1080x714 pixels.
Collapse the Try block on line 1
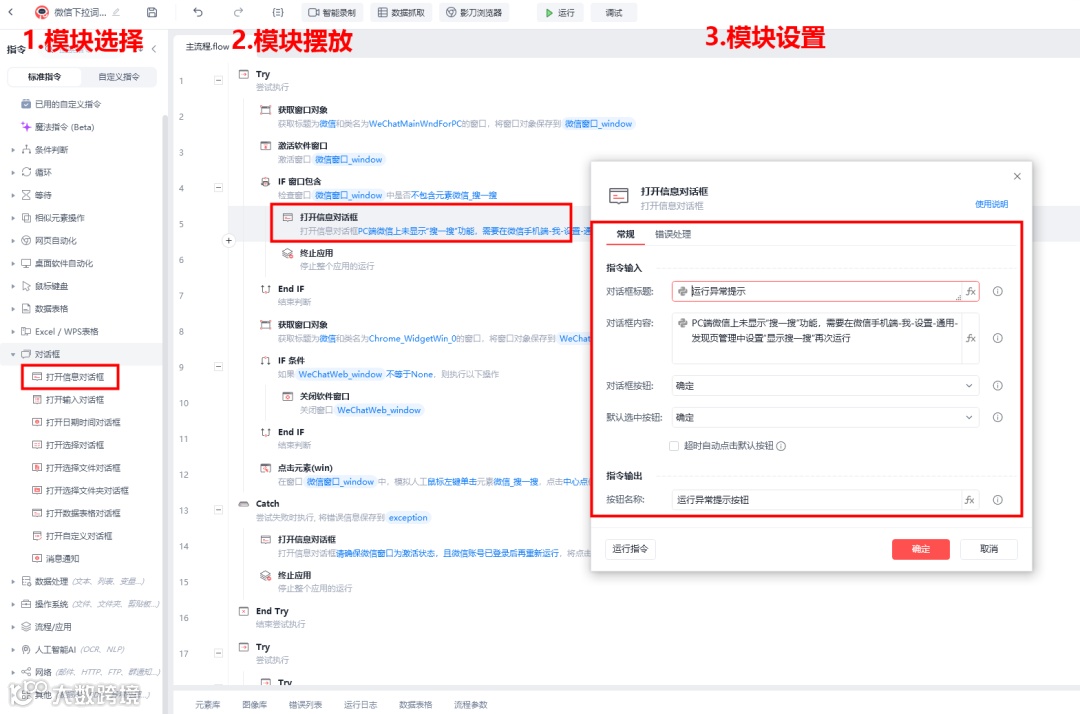(218, 81)
